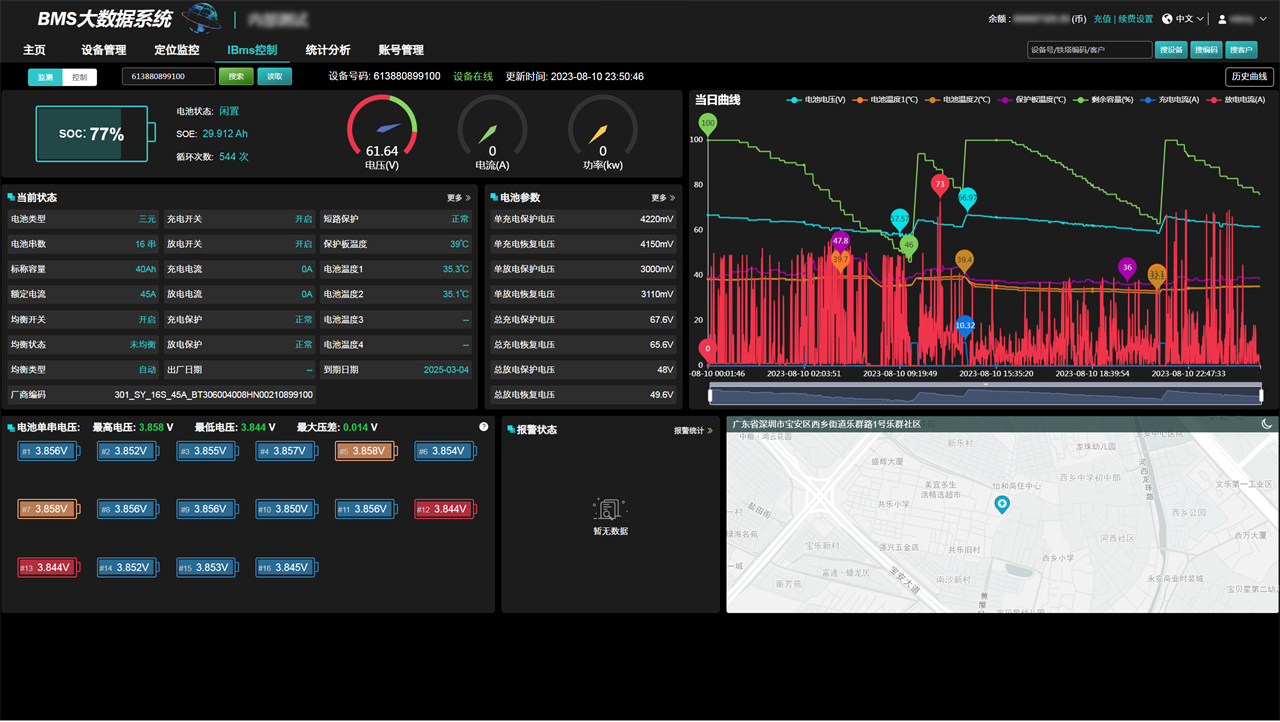Open the help question-mark icon in cell voltage panel
This screenshot has height=722, width=1280.
pos(484,427)
